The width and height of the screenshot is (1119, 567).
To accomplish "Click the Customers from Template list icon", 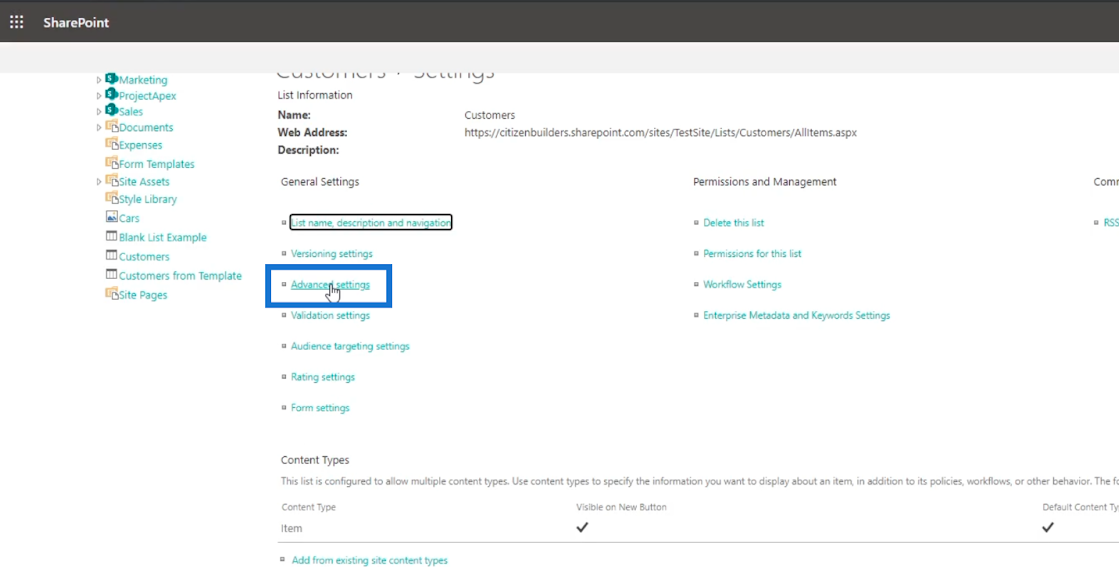I will pos(111,275).
